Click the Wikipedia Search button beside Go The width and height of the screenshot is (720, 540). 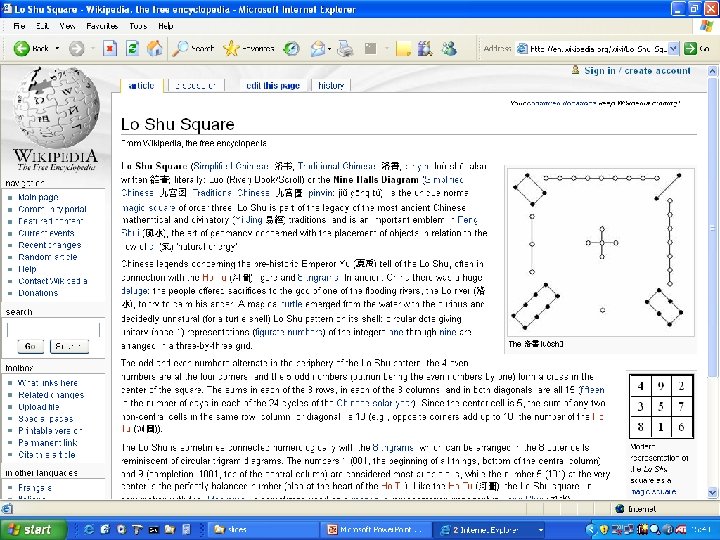coord(69,346)
